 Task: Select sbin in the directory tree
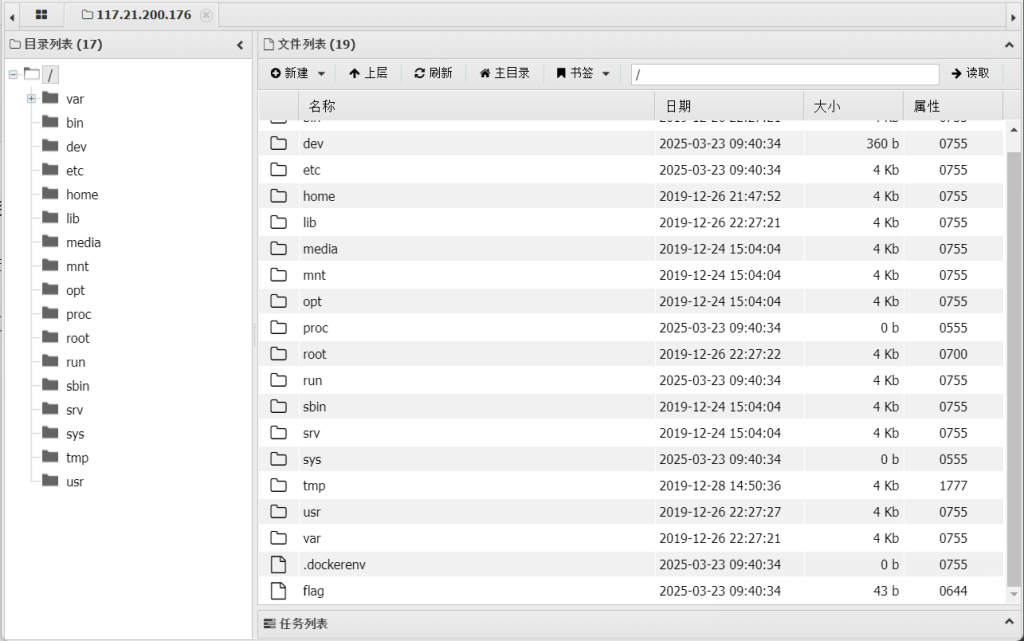(x=77, y=386)
